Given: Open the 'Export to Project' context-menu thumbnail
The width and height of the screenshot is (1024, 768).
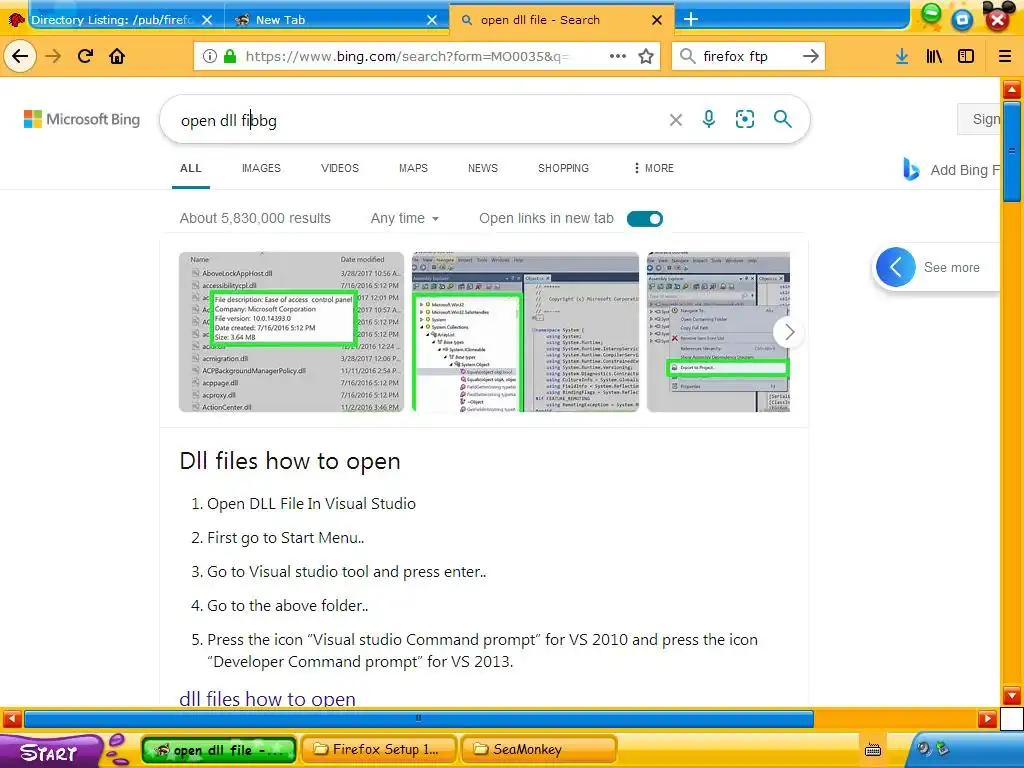Looking at the screenshot, I should pyautogui.click(x=718, y=332).
